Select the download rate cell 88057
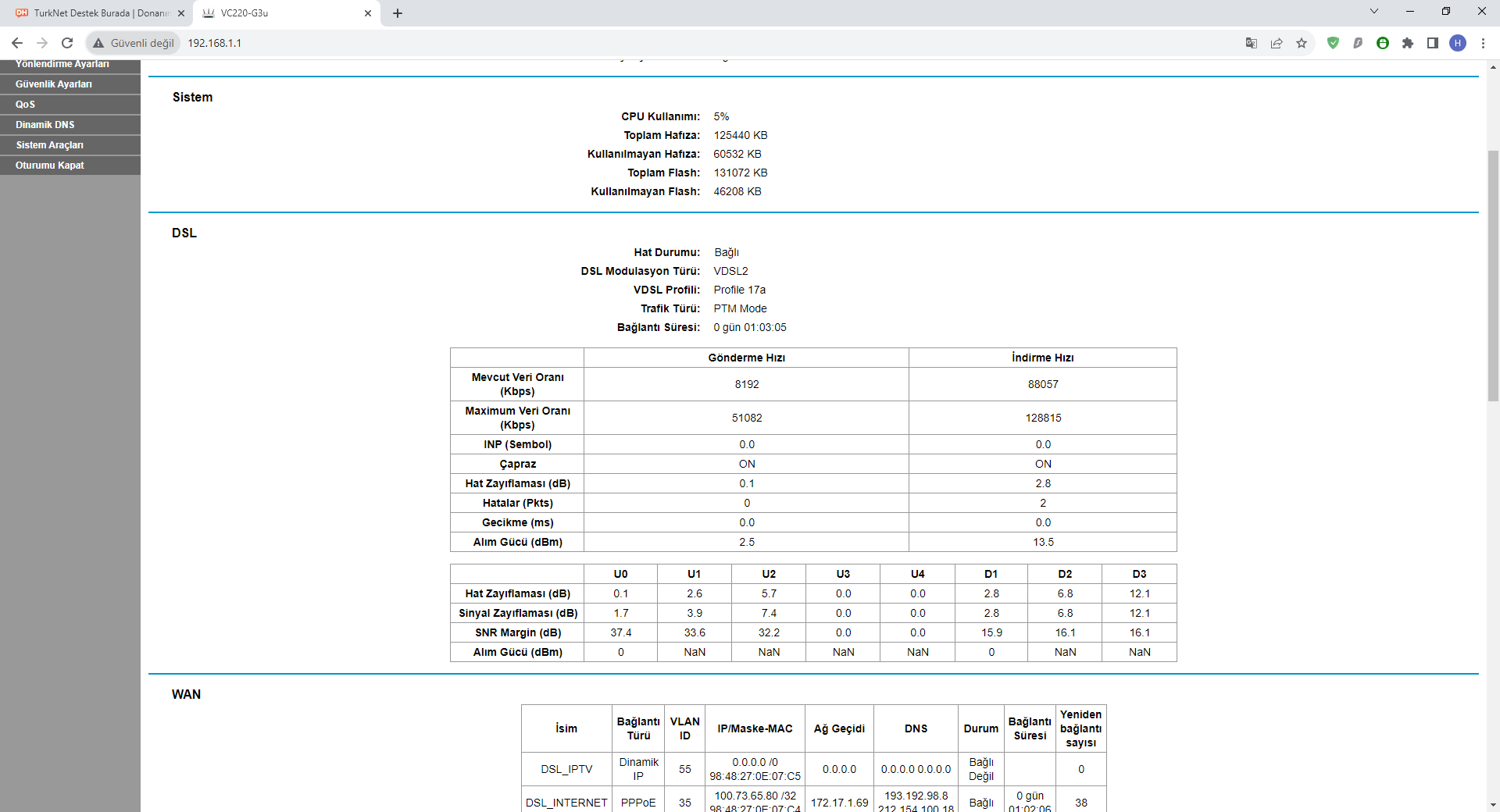 coord(1043,384)
